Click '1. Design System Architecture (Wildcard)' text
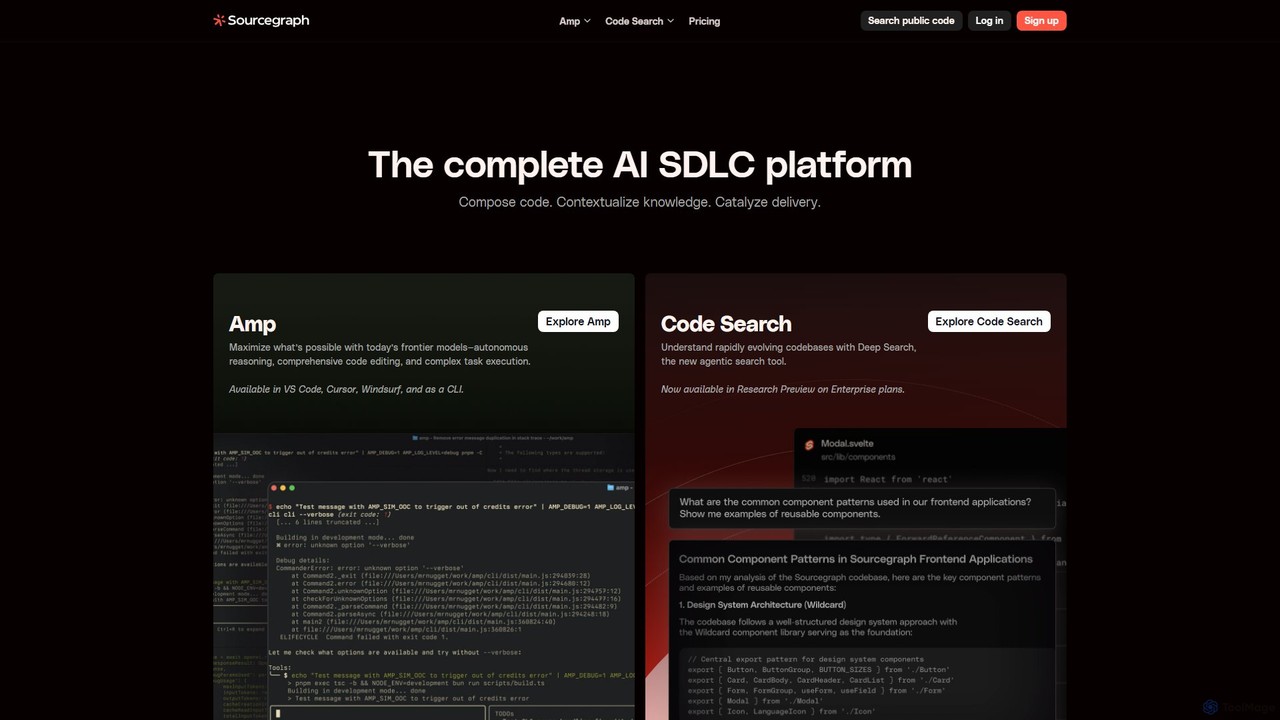 click(x=763, y=605)
